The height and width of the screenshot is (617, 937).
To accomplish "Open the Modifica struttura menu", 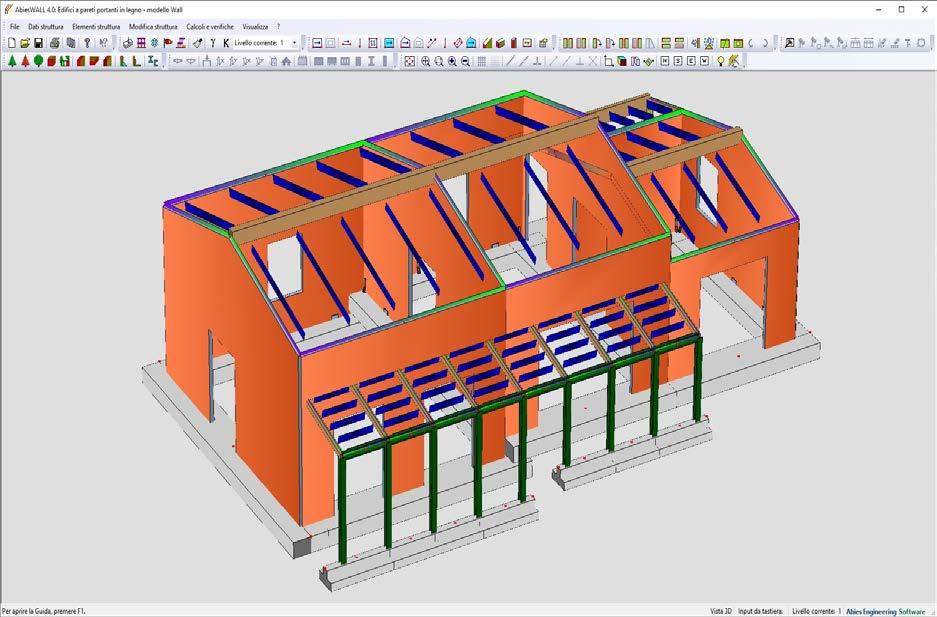I will coord(153,27).
